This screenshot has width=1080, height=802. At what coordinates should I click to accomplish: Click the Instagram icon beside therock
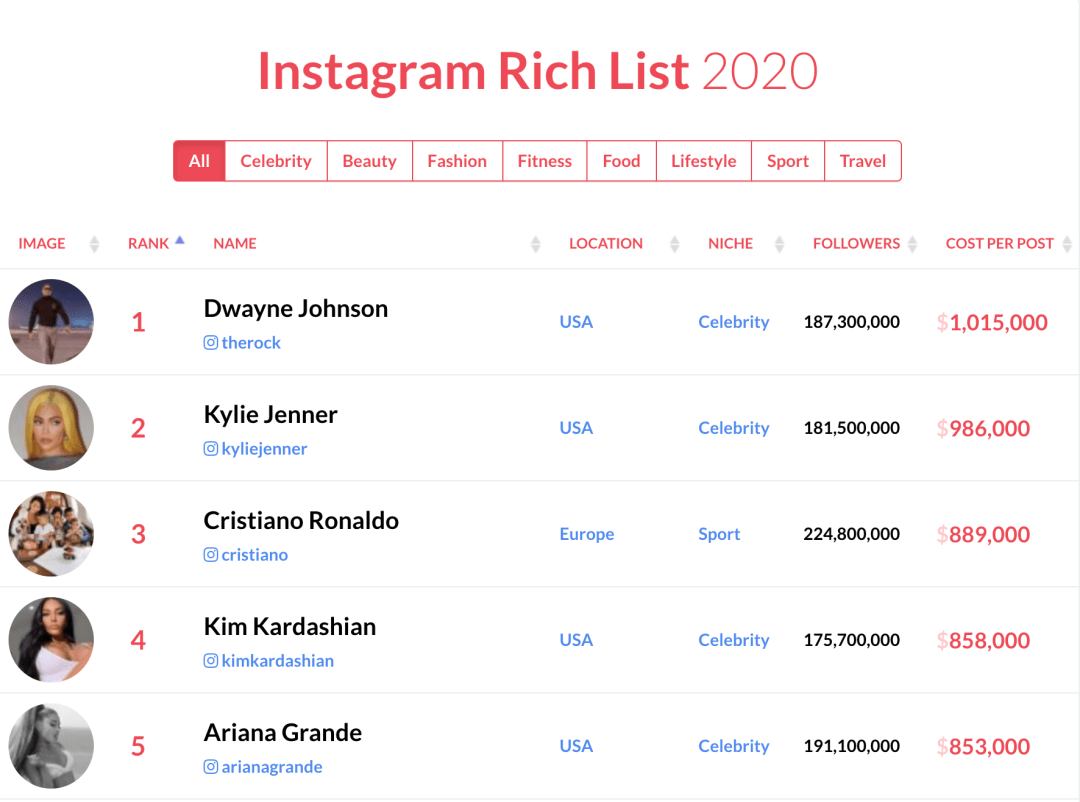tap(211, 342)
